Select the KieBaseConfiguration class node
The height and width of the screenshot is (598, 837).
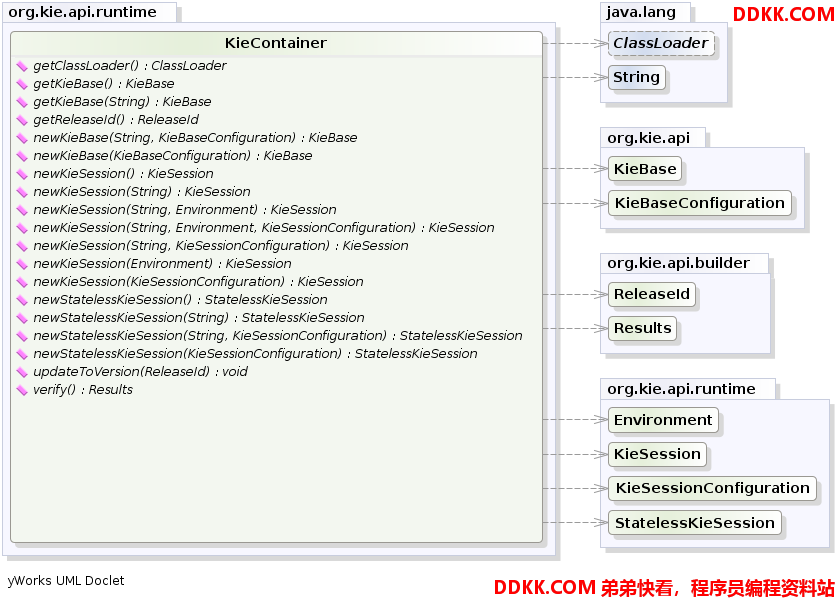pos(699,203)
